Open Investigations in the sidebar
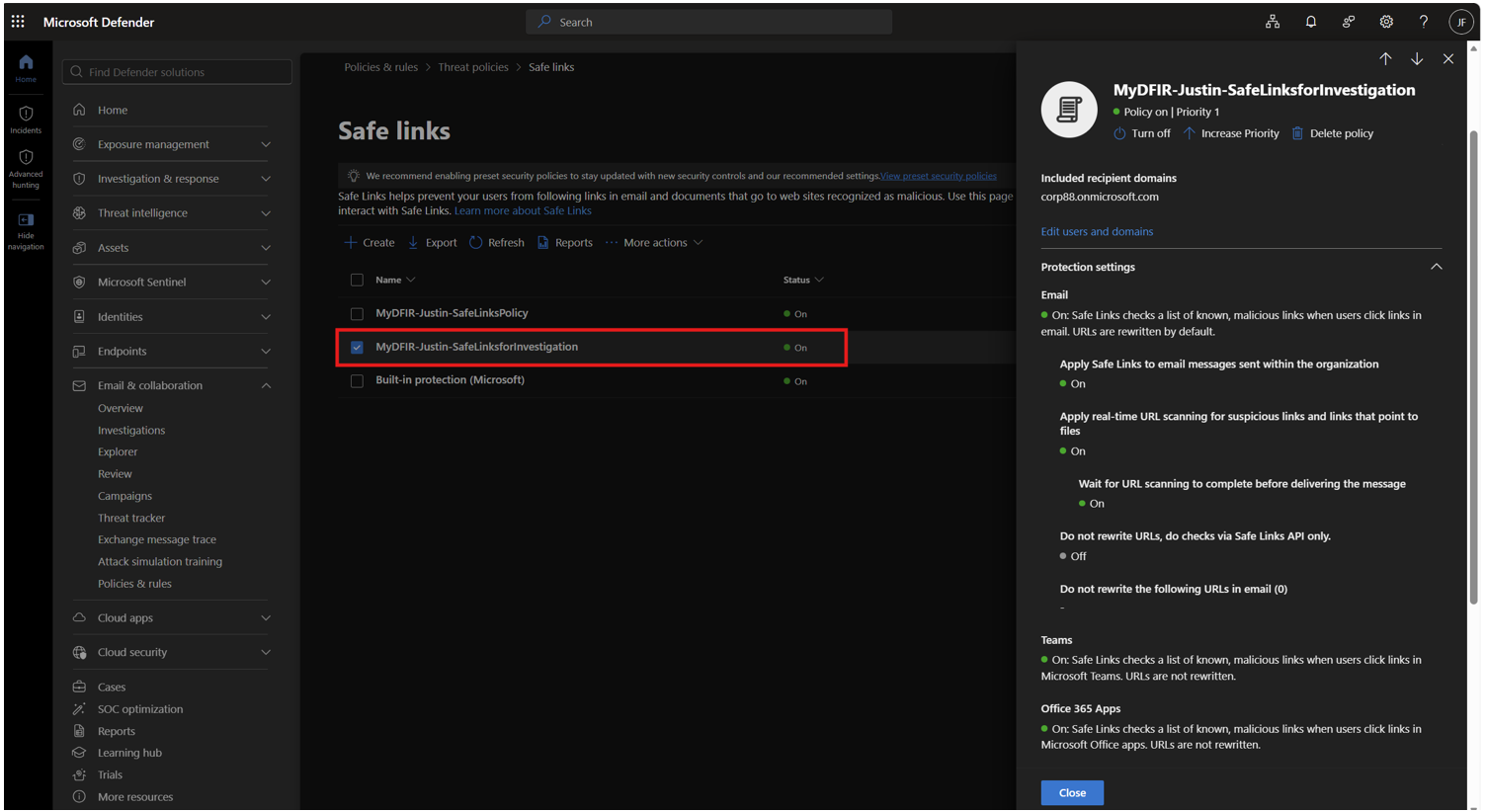 tap(131, 430)
